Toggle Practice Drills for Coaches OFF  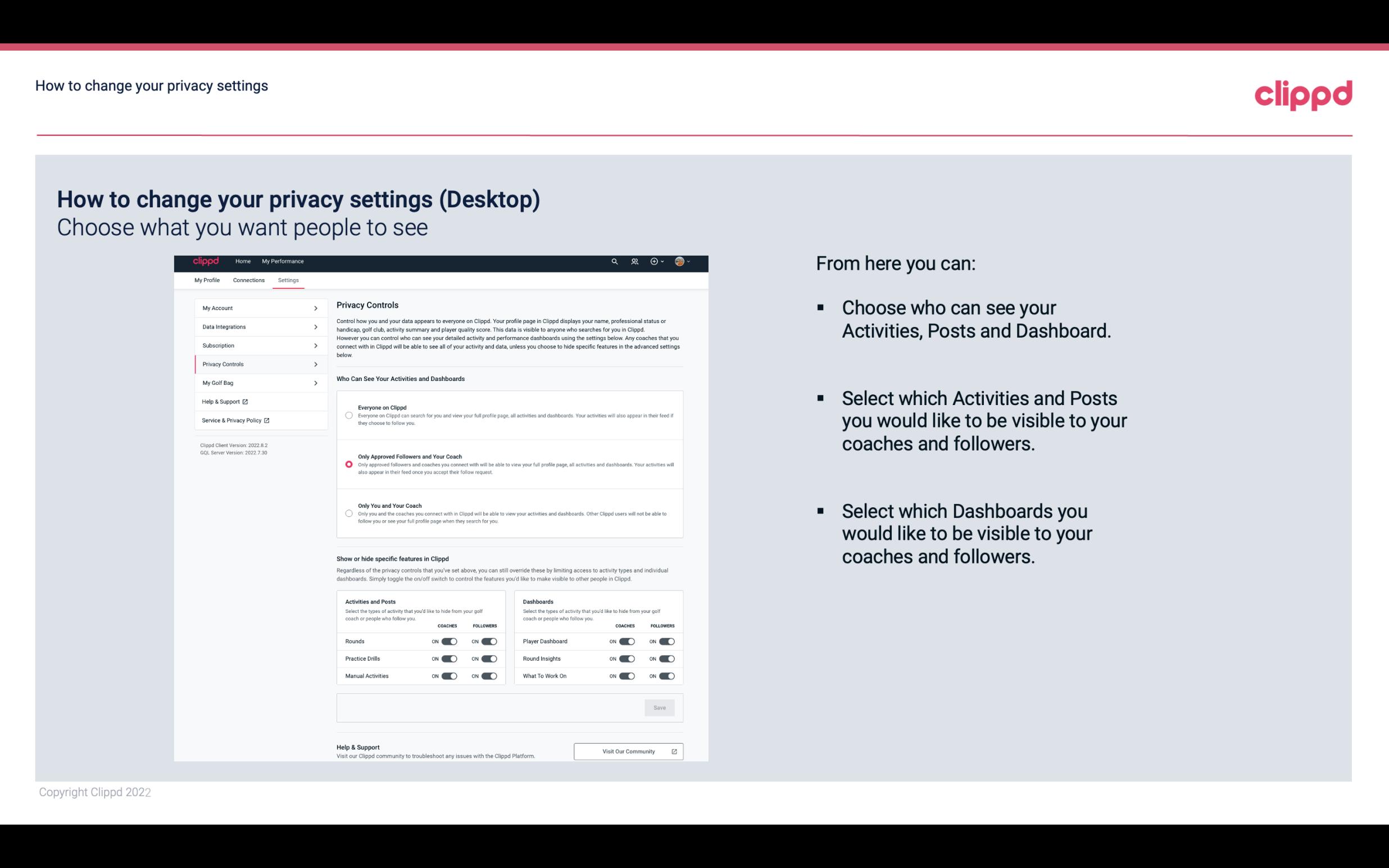(449, 659)
